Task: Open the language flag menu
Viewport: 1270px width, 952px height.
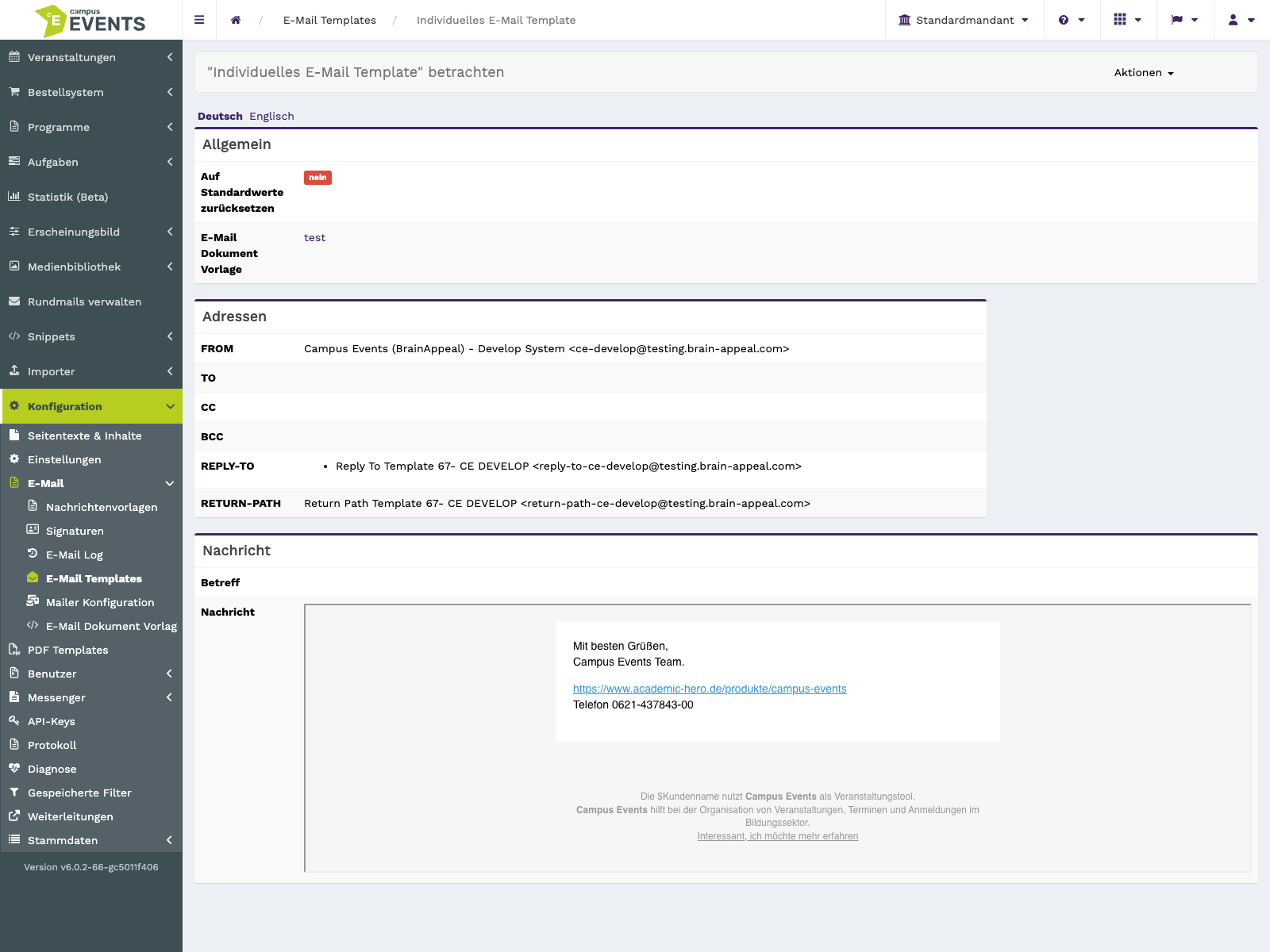Action: [1185, 20]
